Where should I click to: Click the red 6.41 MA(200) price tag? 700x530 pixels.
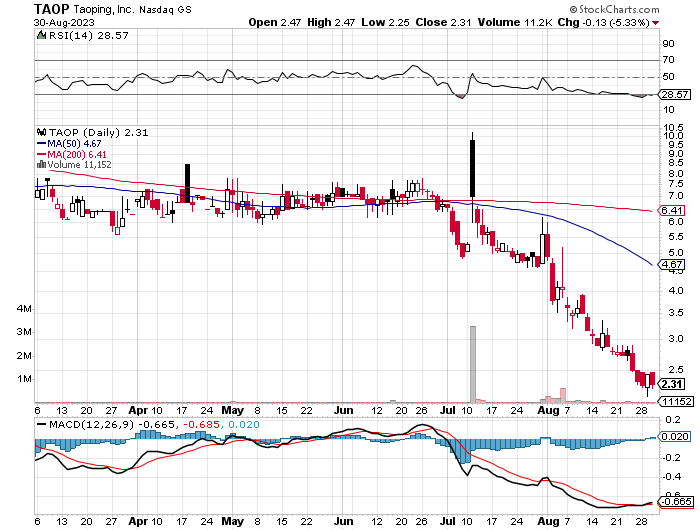(x=671, y=211)
